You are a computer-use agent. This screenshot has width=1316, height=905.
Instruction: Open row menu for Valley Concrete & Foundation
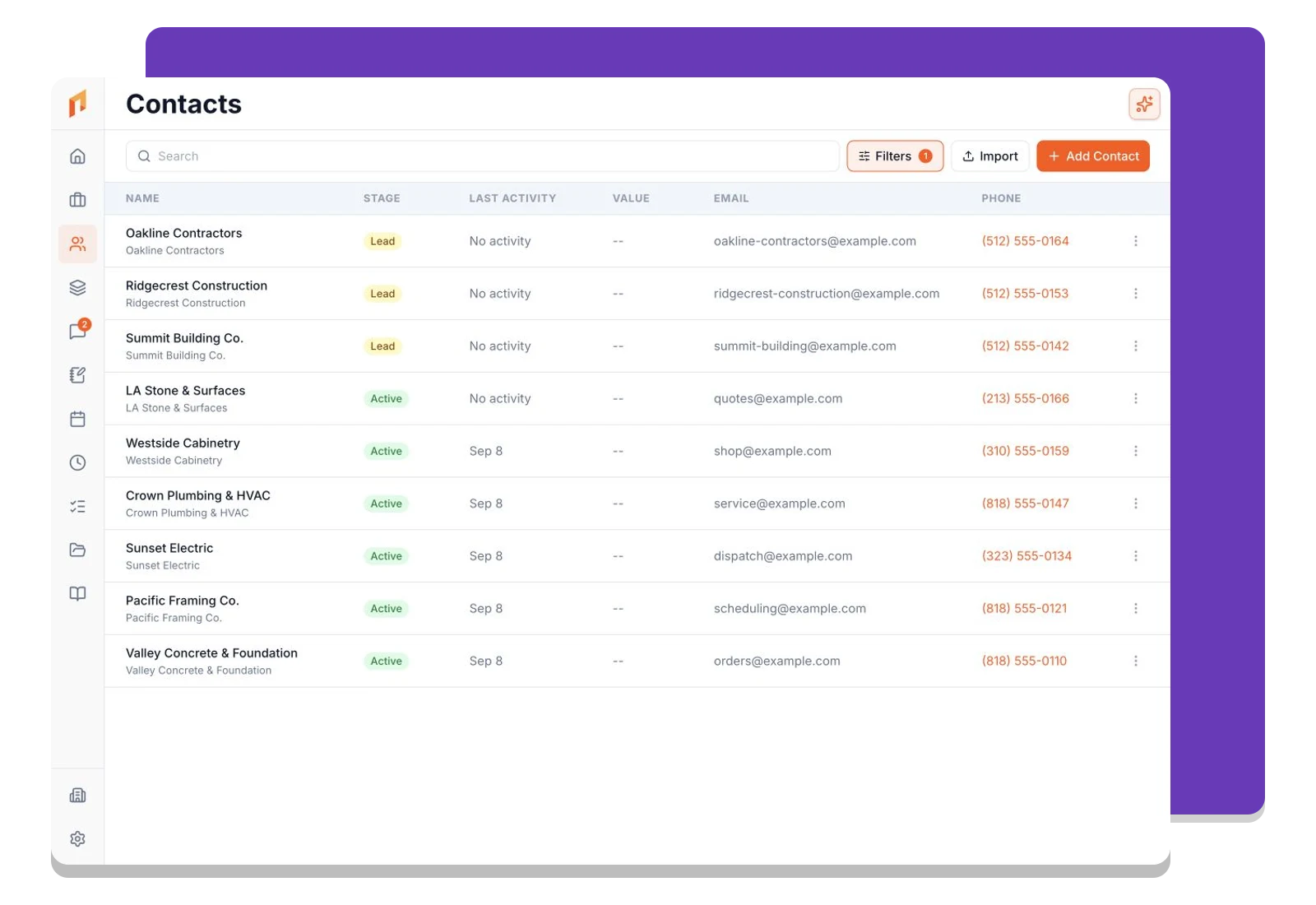click(1136, 661)
